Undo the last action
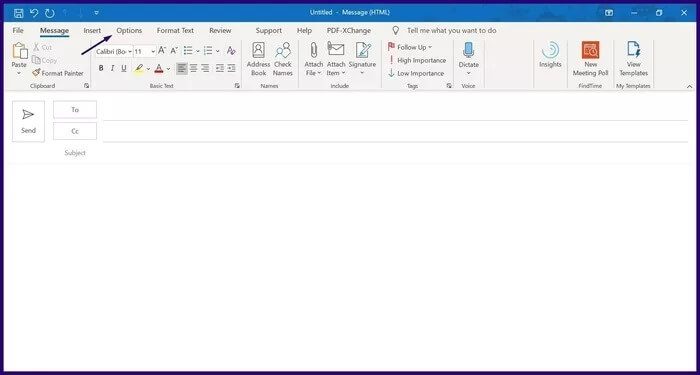The height and width of the screenshot is (375, 700). [x=34, y=13]
